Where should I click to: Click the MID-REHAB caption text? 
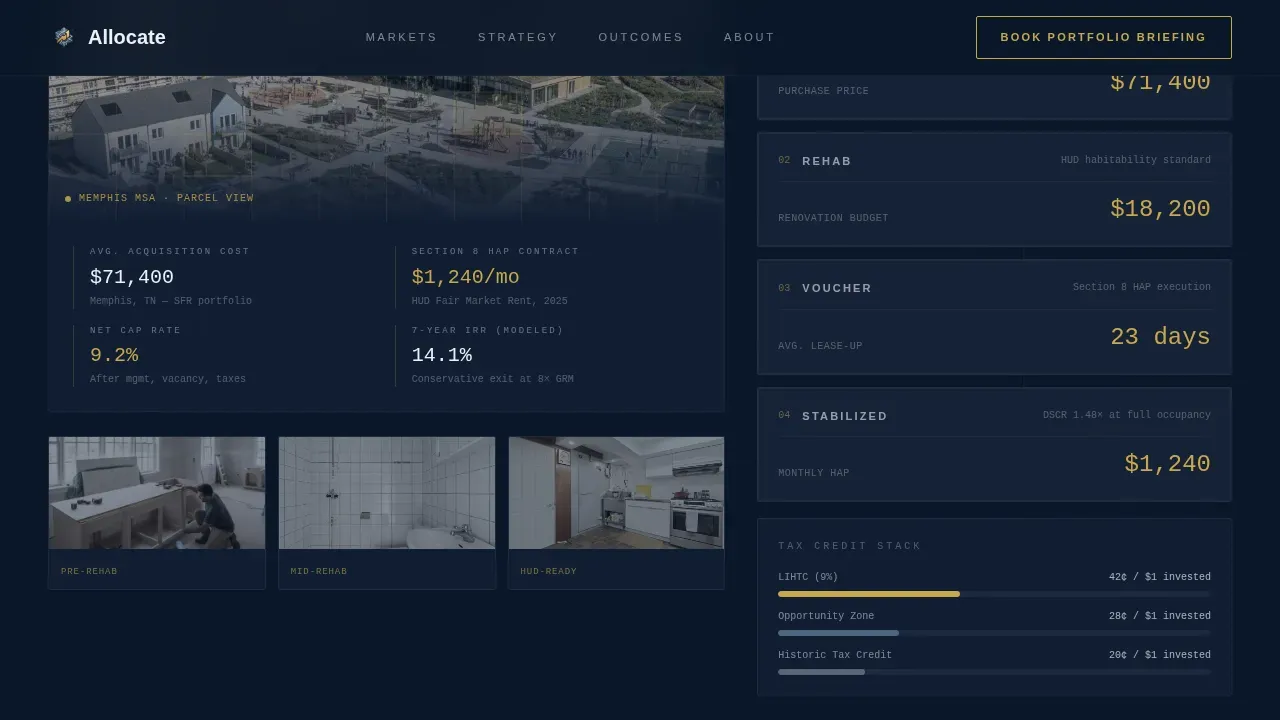319,572
